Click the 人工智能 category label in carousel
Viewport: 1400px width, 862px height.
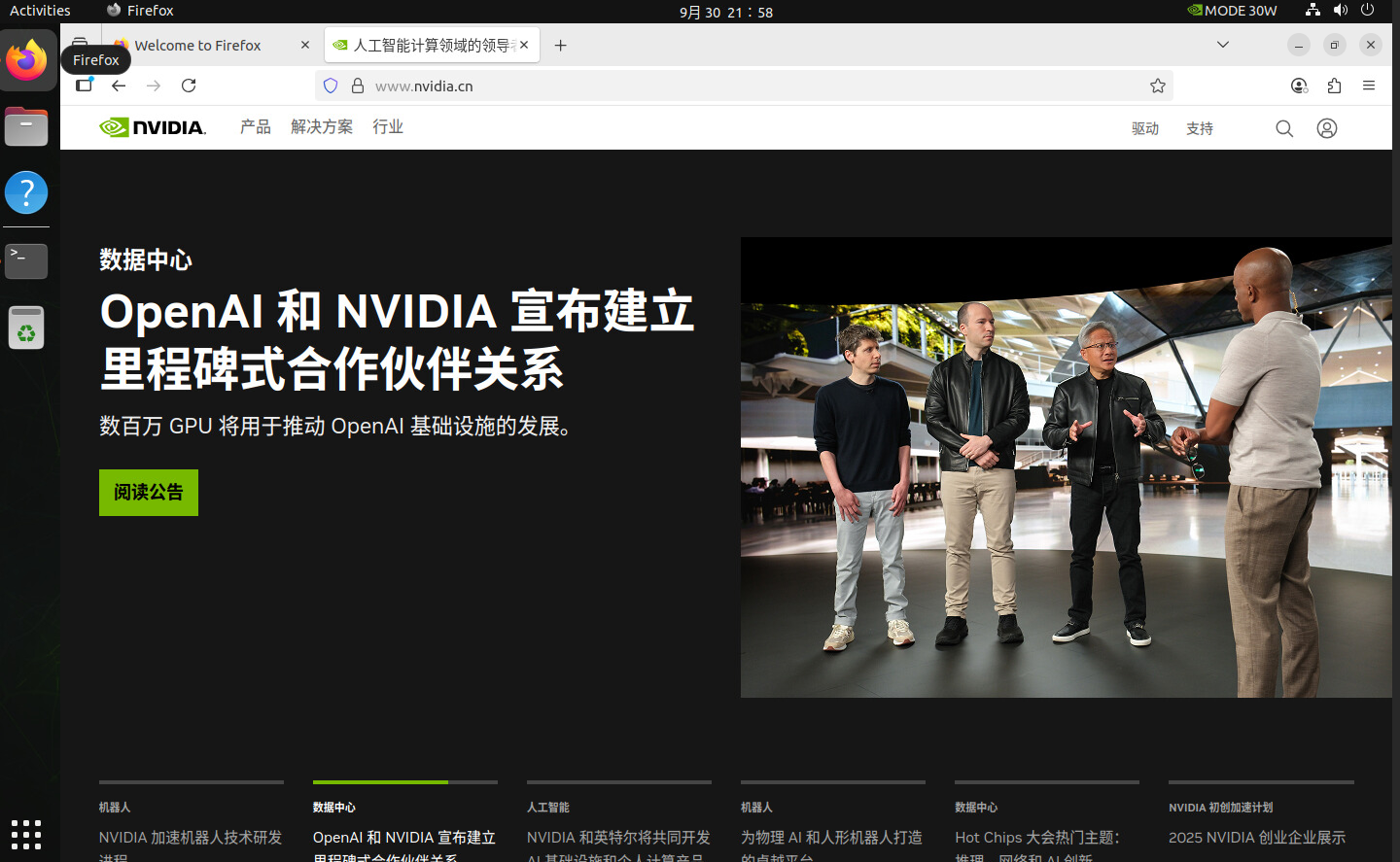pos(548,808)
